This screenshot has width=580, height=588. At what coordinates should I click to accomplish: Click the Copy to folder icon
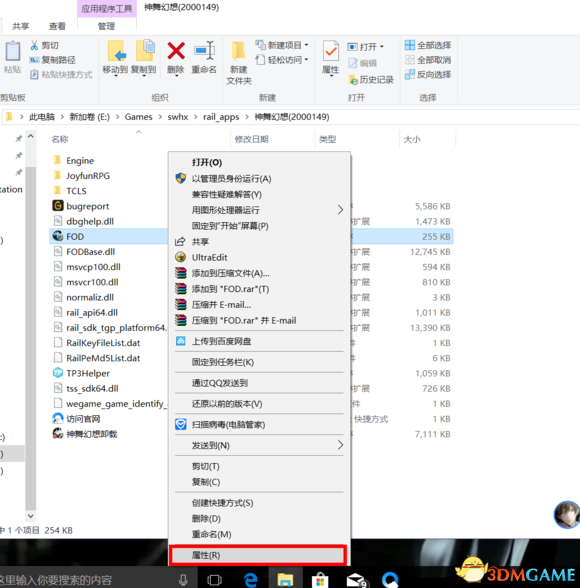[x=145, y=50]
